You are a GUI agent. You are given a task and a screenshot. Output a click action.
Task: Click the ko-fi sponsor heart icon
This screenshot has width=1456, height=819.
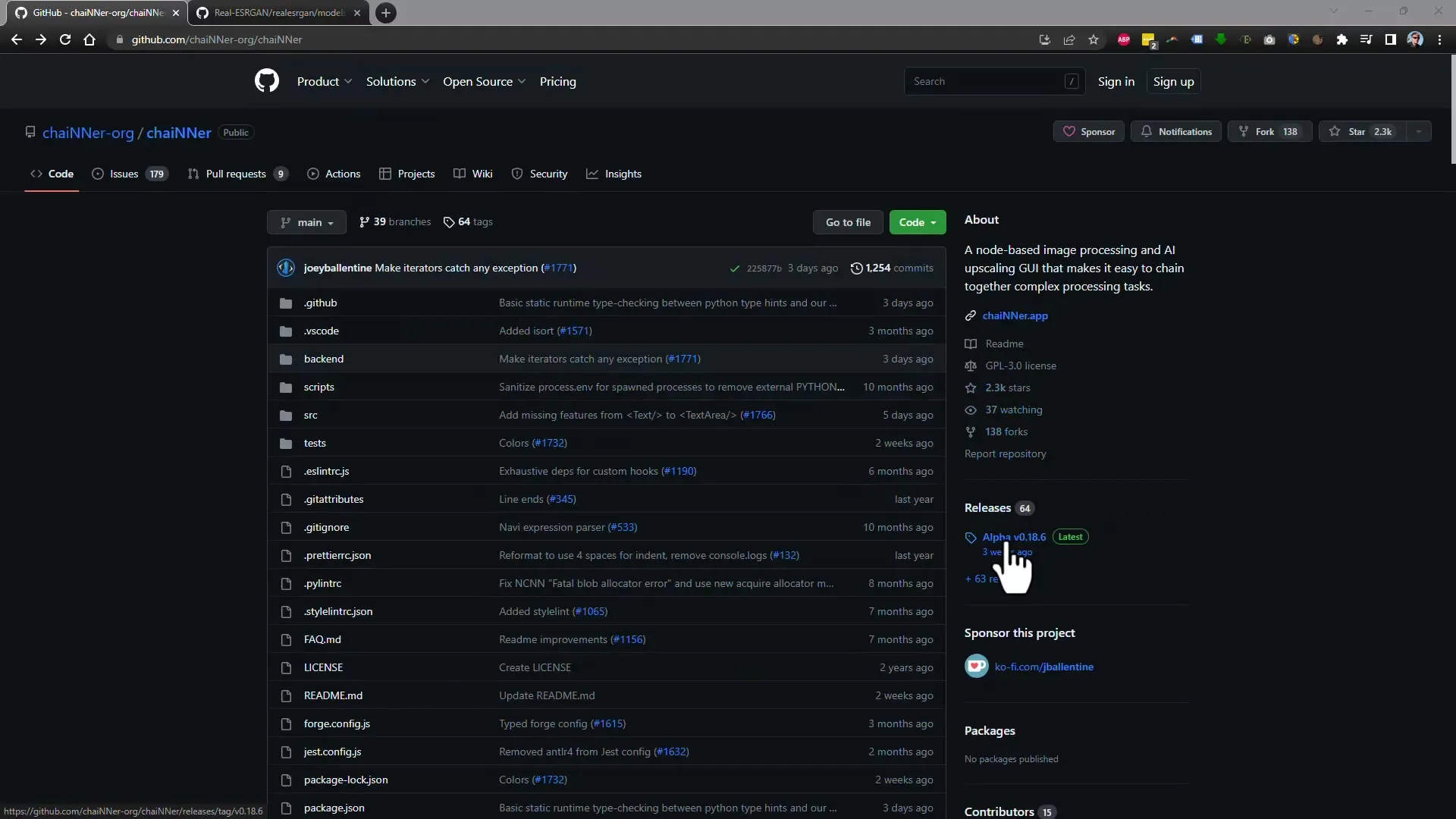pos(975,666)
